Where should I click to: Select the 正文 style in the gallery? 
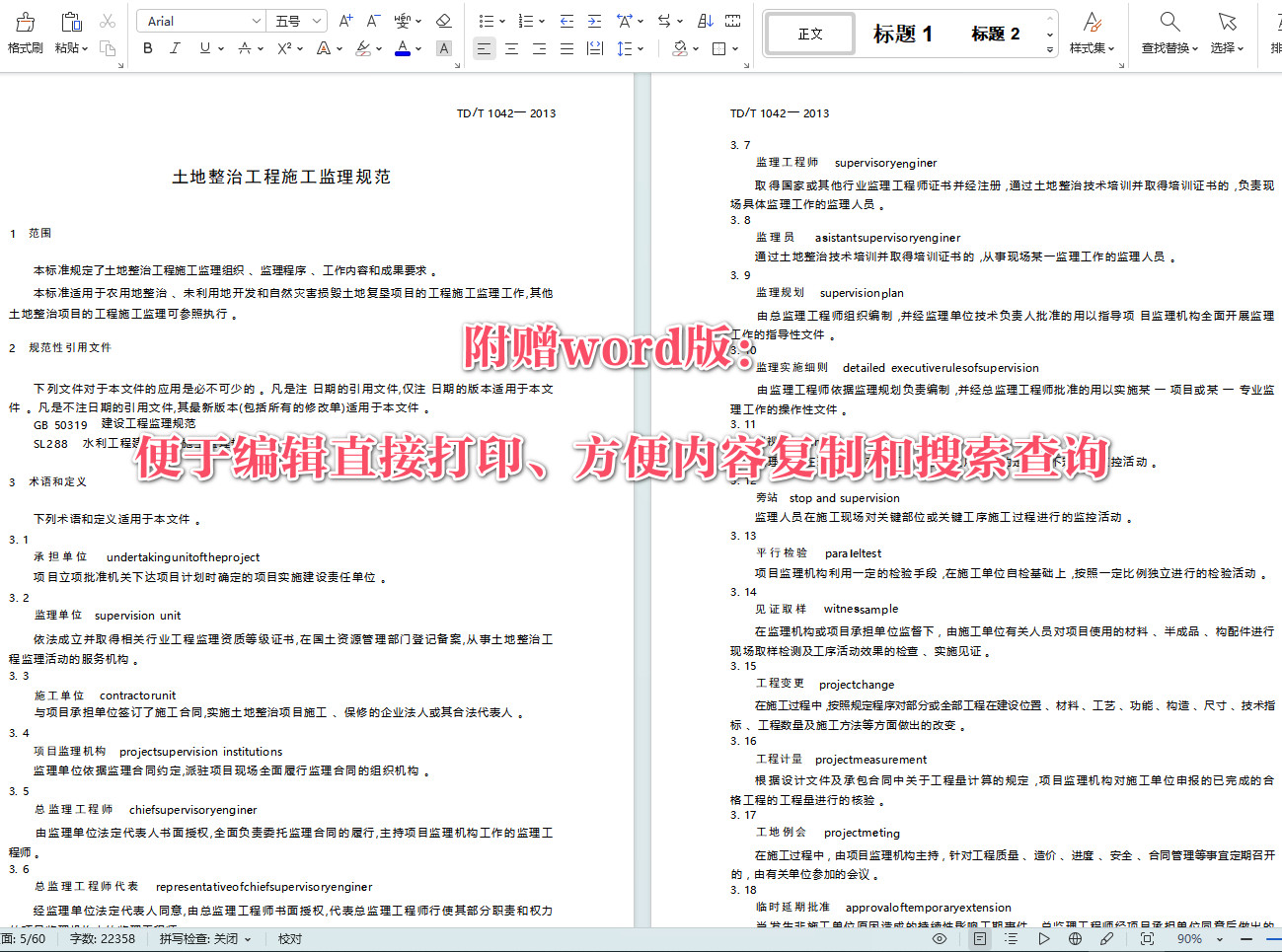tap(809, 33)
